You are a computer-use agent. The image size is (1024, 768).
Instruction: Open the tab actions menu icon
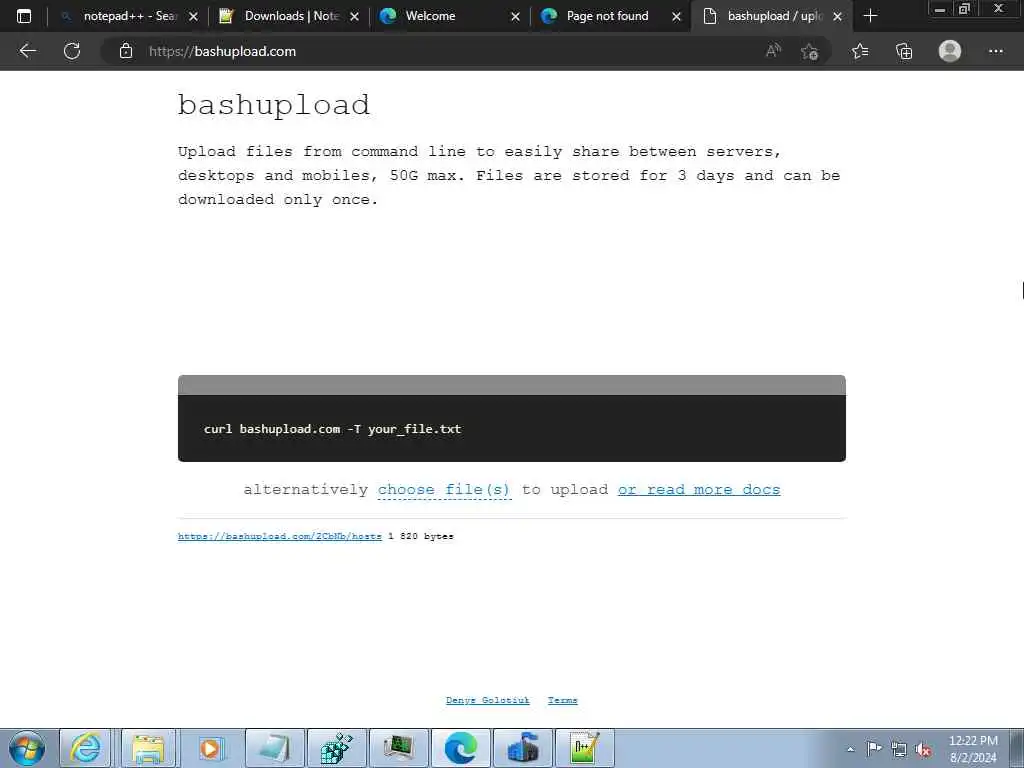[x=24, y=16]
